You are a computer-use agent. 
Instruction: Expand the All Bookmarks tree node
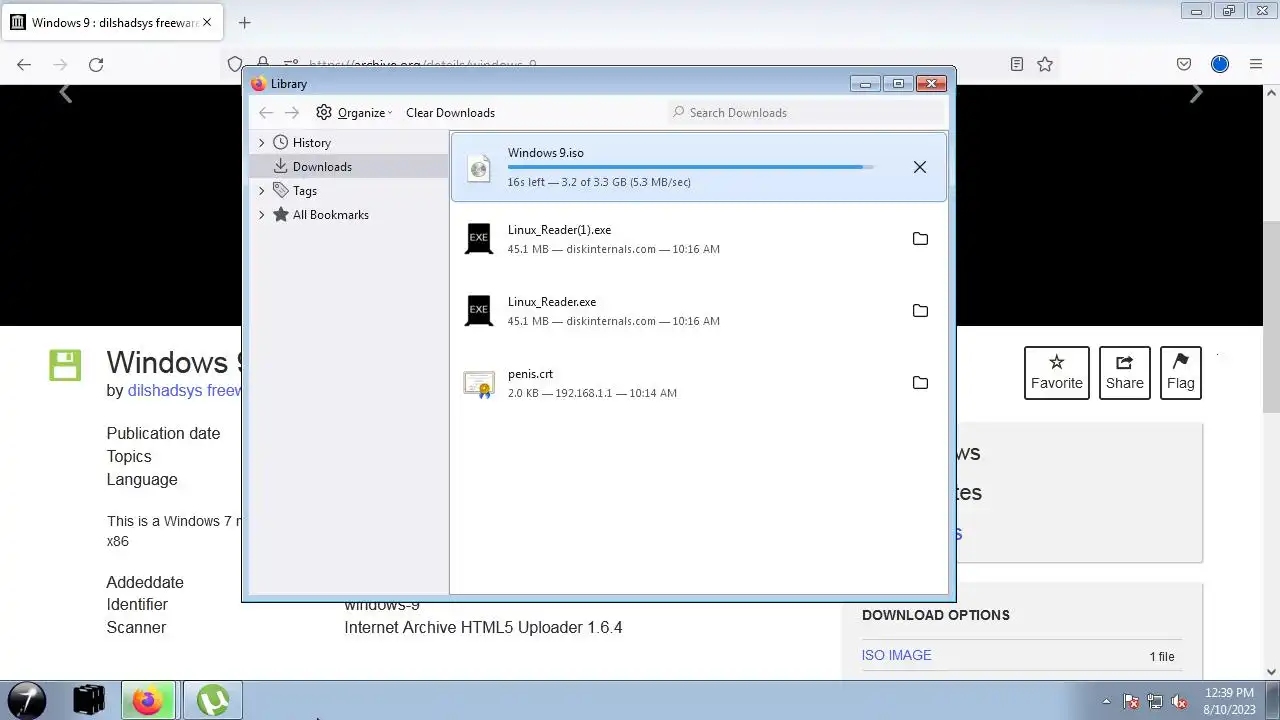[262, 215]
